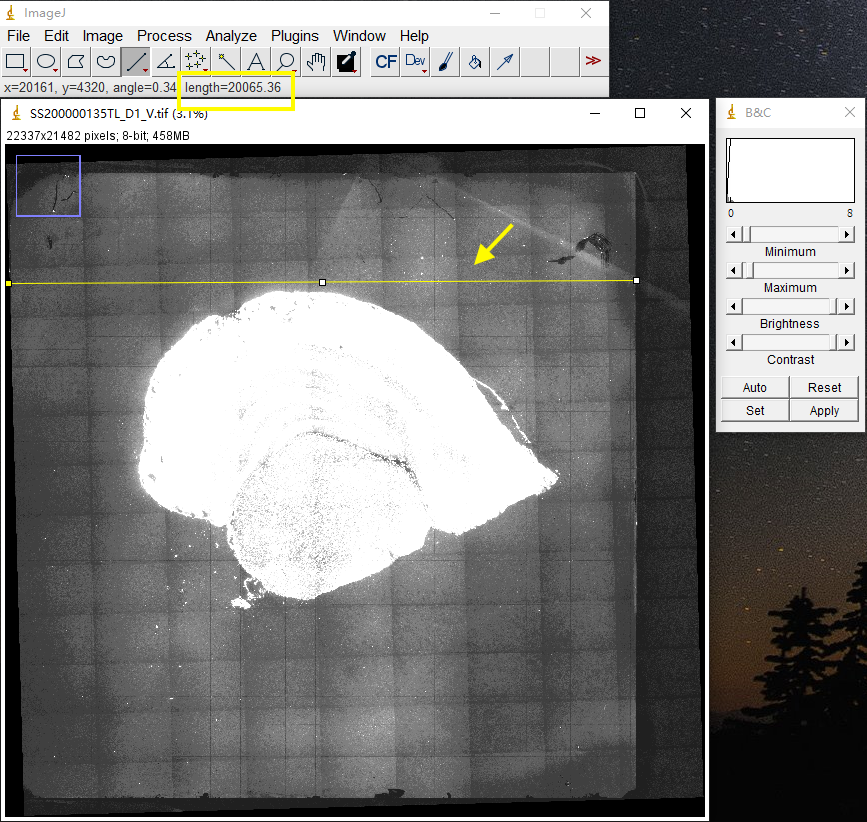Screen dimensions: 867x822
Task: Click the image window title bar icon
Action: (x=17, y=113)
